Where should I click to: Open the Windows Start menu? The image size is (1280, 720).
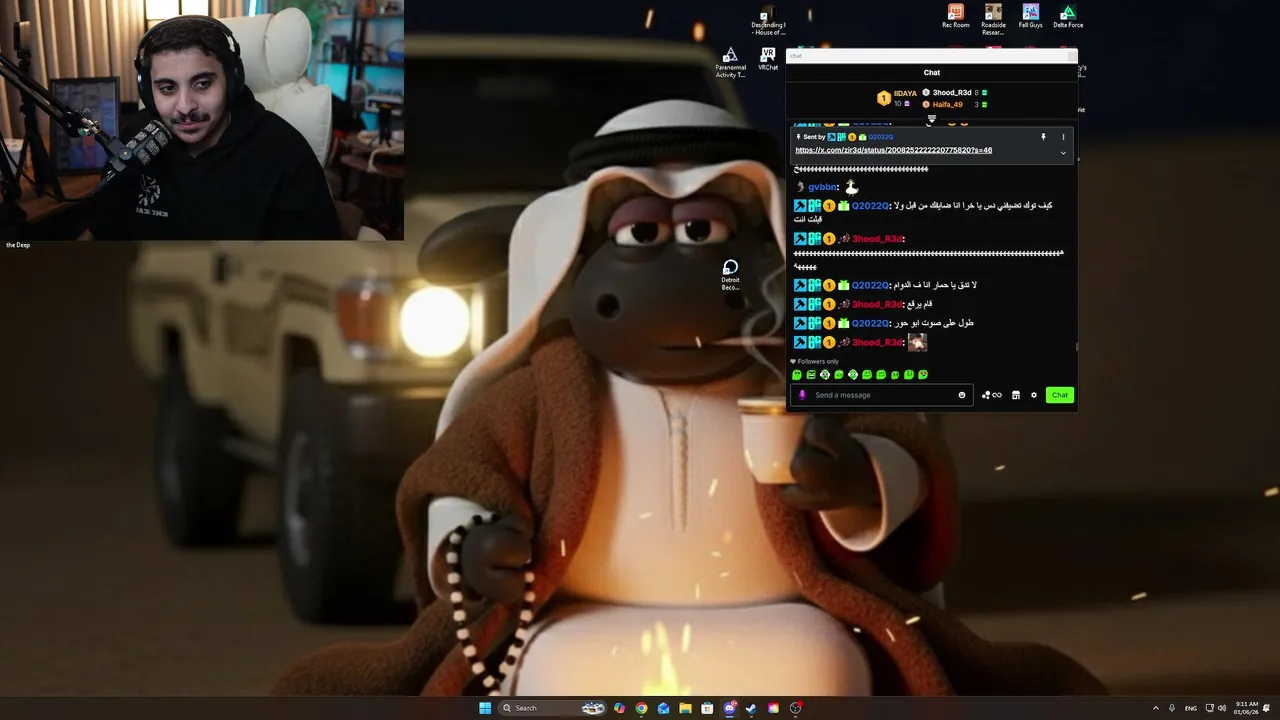(485, 708)
